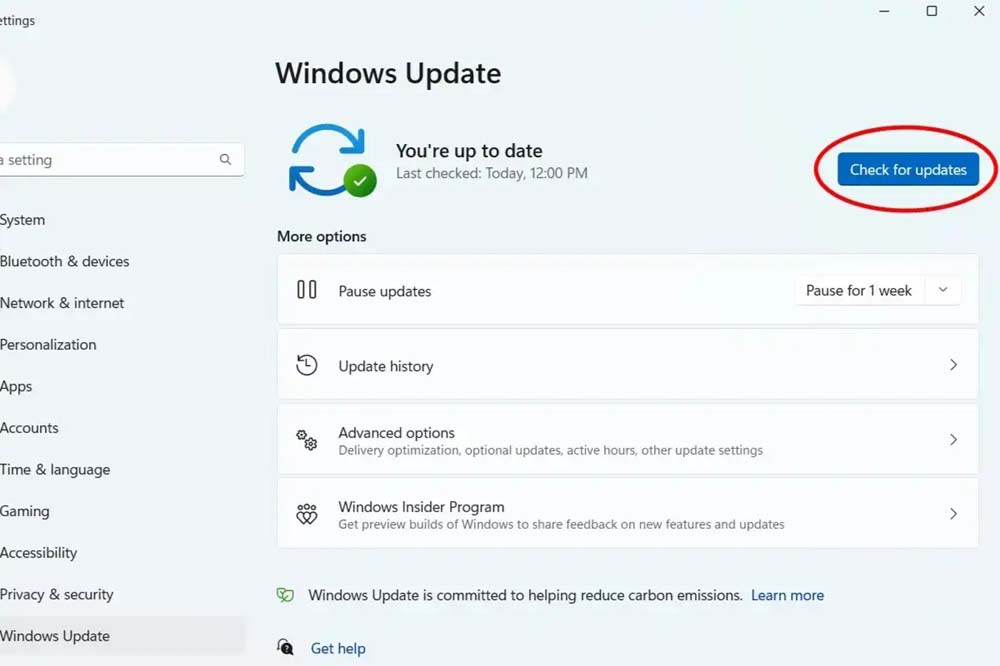Open the Learn more link
The image size is (1000, 666).
coord(787,595)
